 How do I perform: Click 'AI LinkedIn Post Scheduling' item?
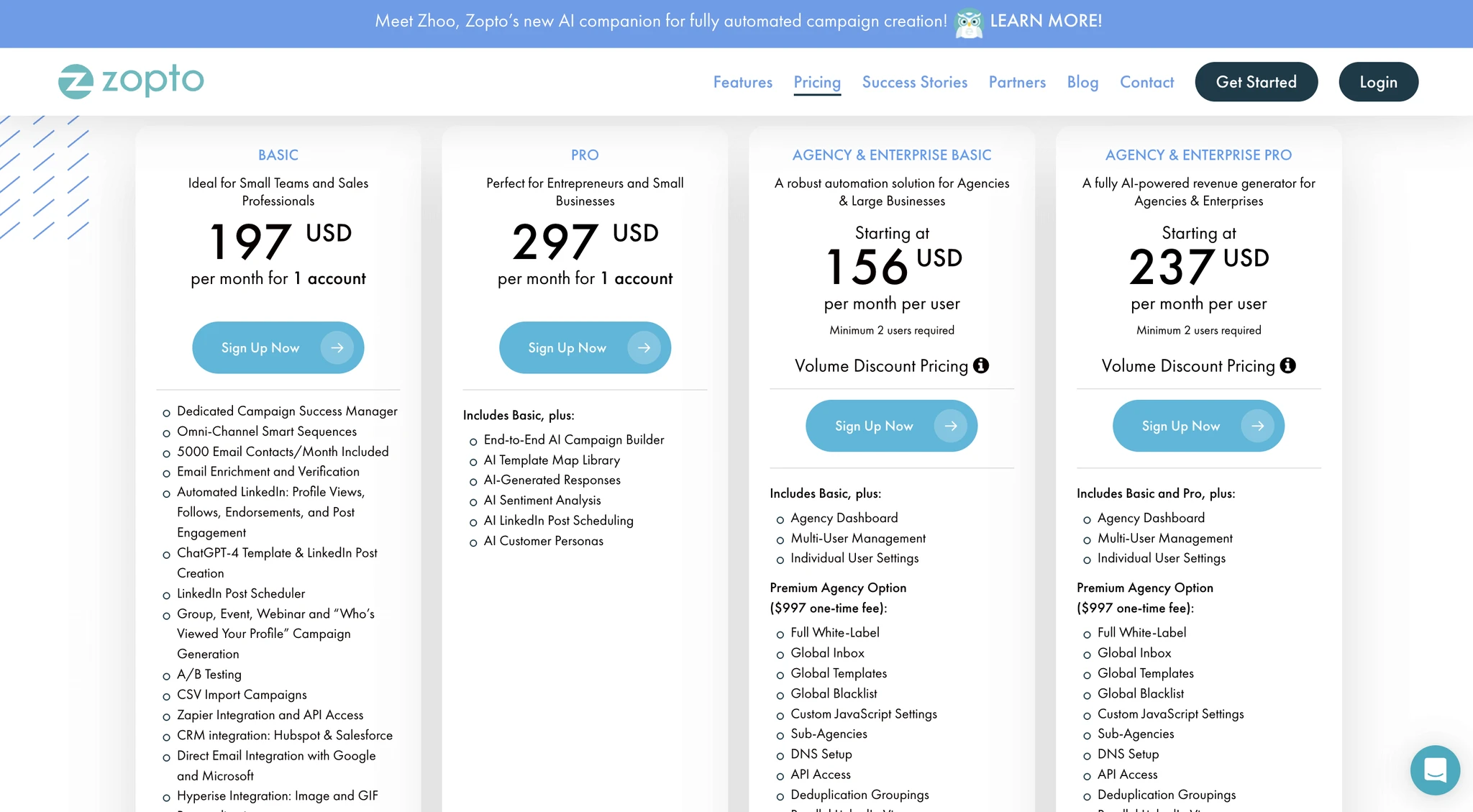click(x=558, y=520)
